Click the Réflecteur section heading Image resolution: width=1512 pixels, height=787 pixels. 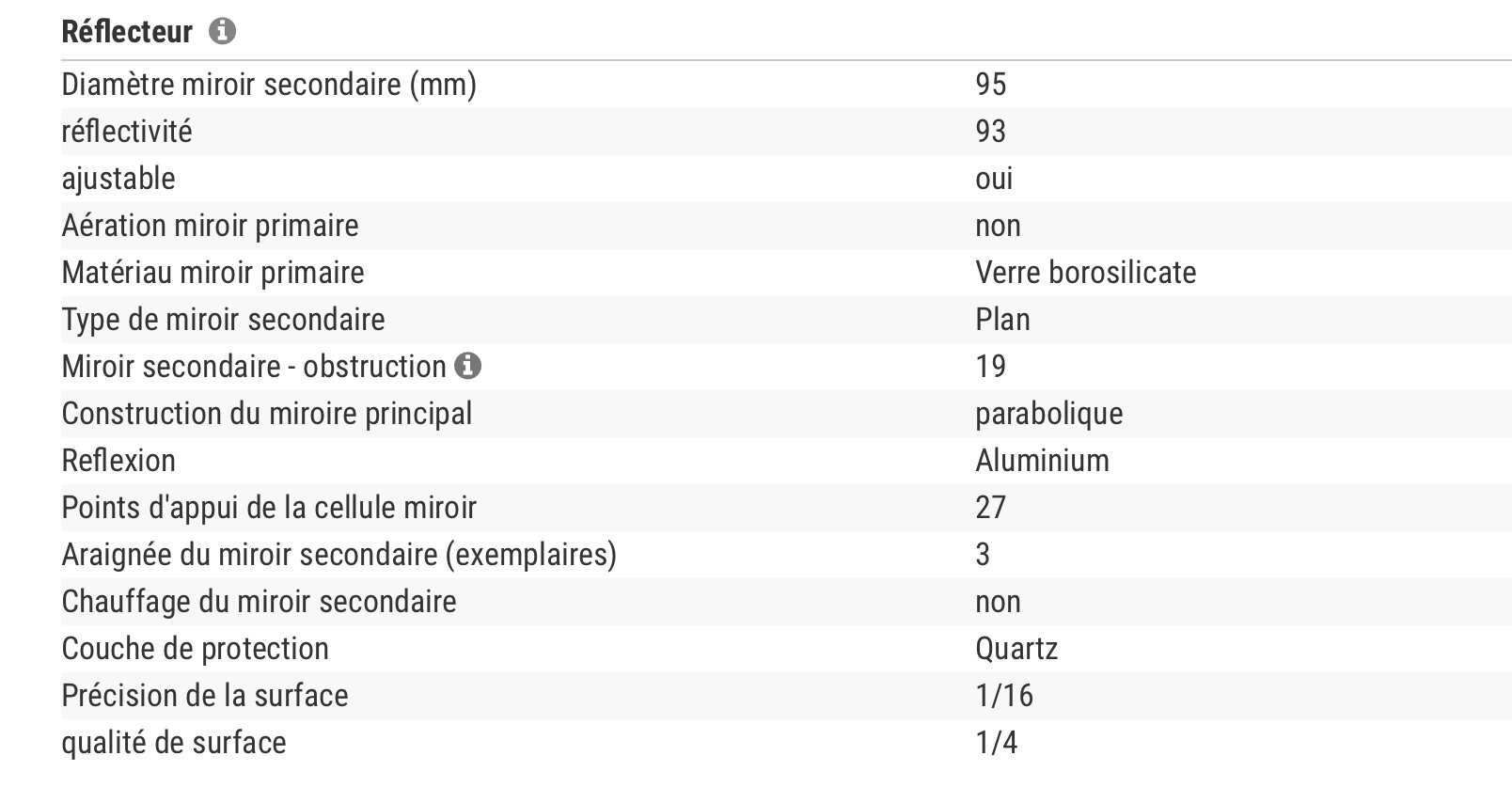pos(127,32)
